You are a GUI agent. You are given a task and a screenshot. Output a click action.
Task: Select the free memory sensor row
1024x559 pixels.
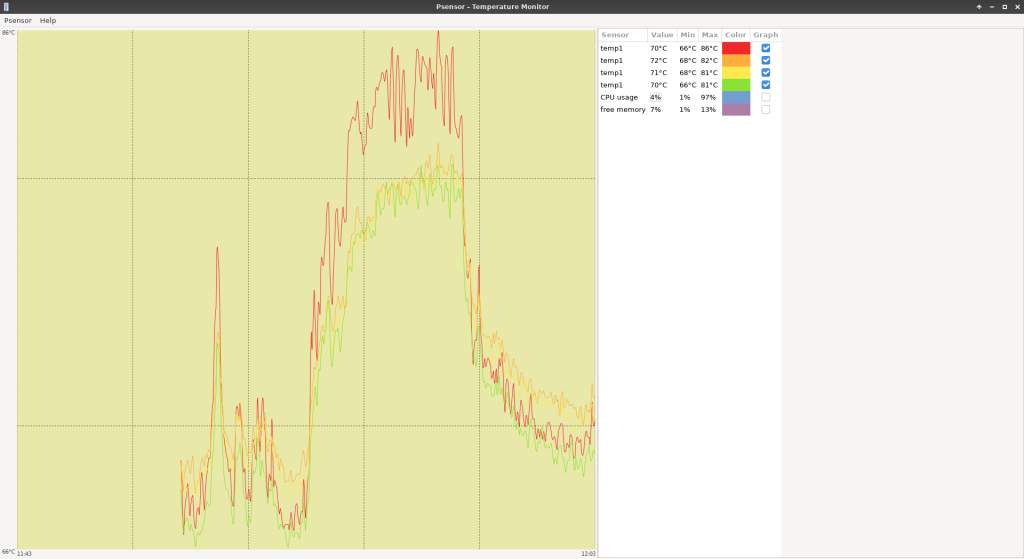pos(622,109)
